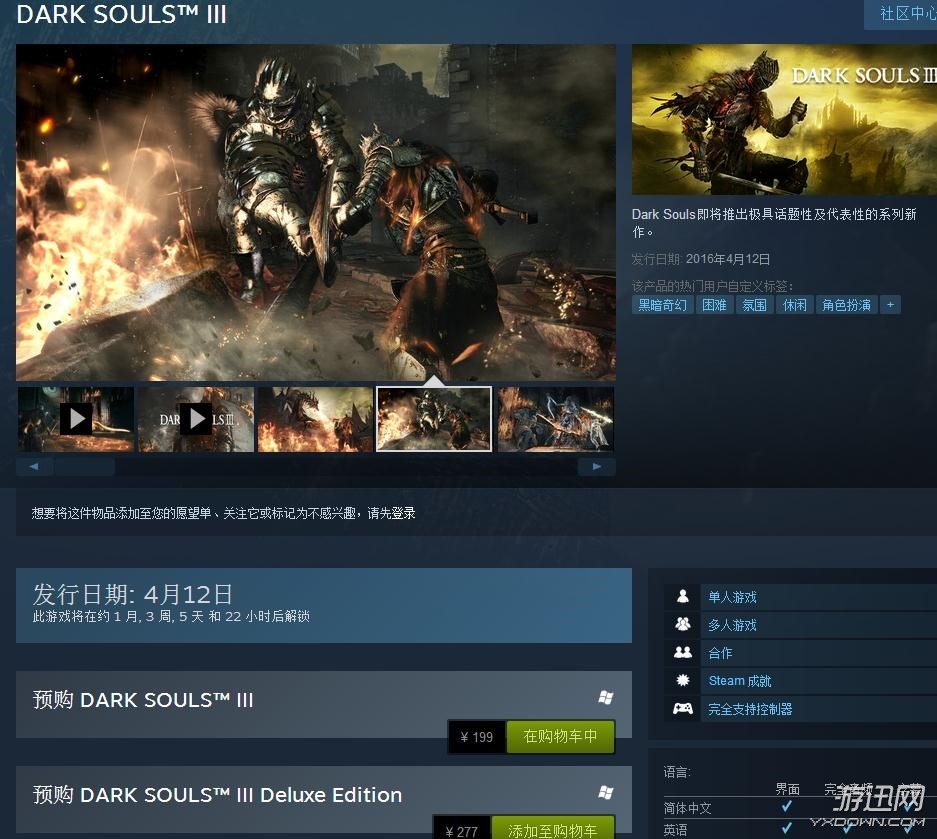Click the co-op players icon
The width and height of the screenshot is (937, 839).
pos(683,653)
